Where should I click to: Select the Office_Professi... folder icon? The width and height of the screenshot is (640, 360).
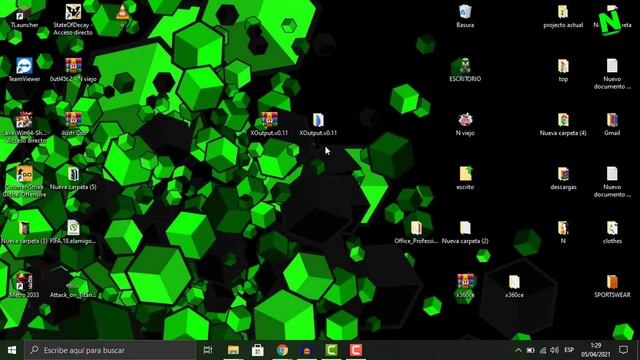point(416,228)
